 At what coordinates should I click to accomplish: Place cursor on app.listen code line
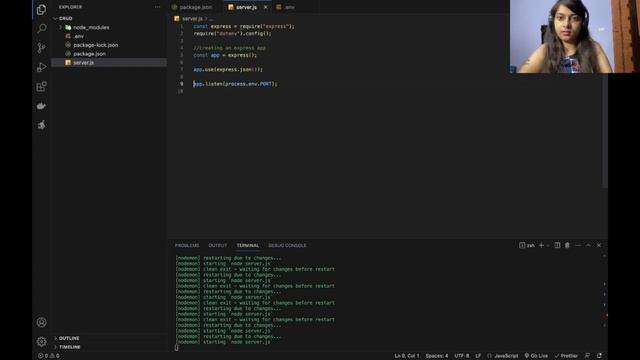(235, 84)
